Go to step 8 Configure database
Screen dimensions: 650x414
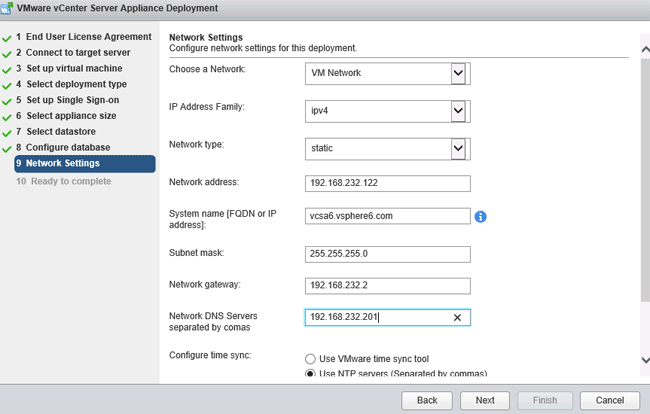point(63,147)
